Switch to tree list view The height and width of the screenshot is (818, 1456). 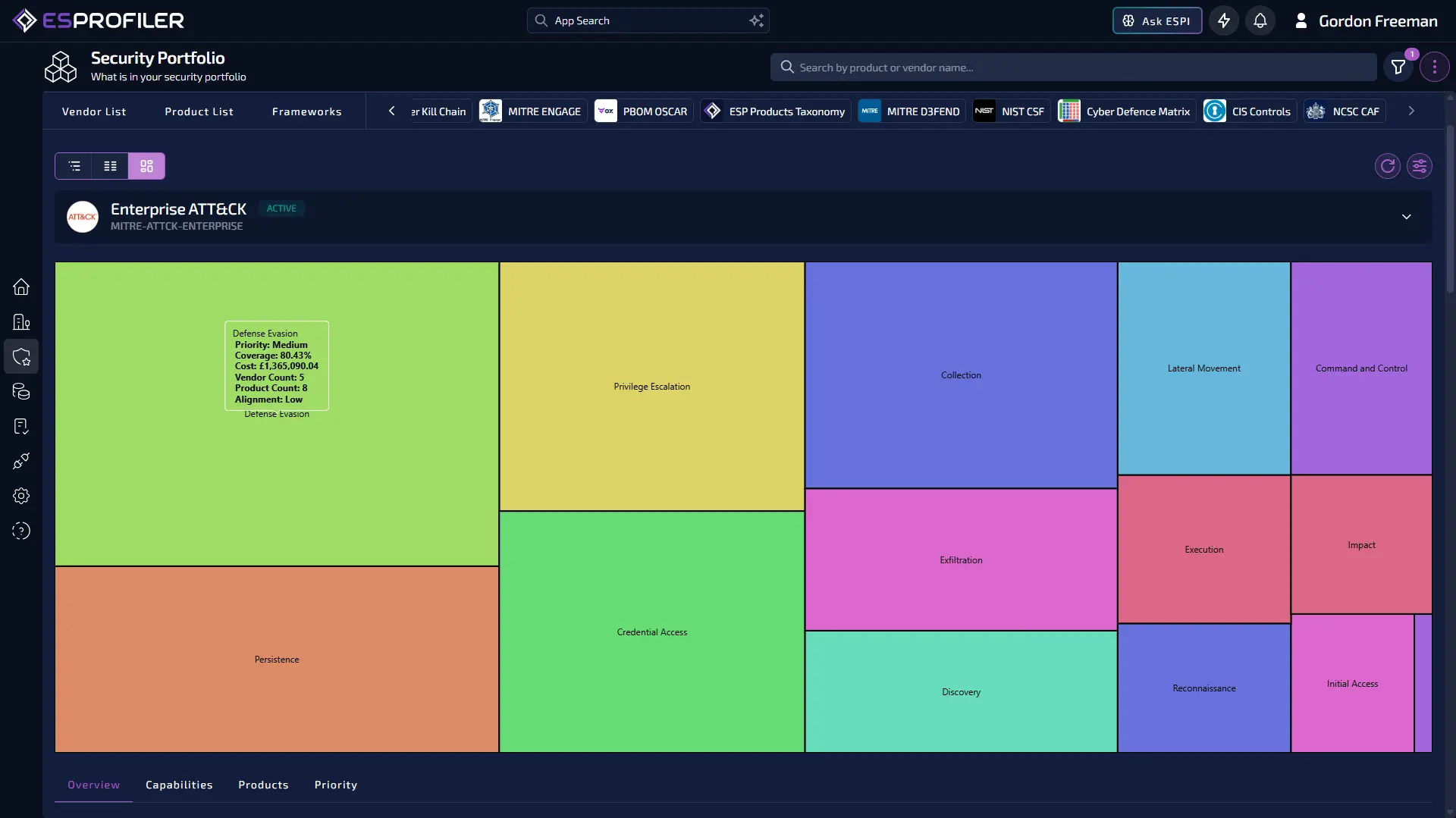[74, 166]
